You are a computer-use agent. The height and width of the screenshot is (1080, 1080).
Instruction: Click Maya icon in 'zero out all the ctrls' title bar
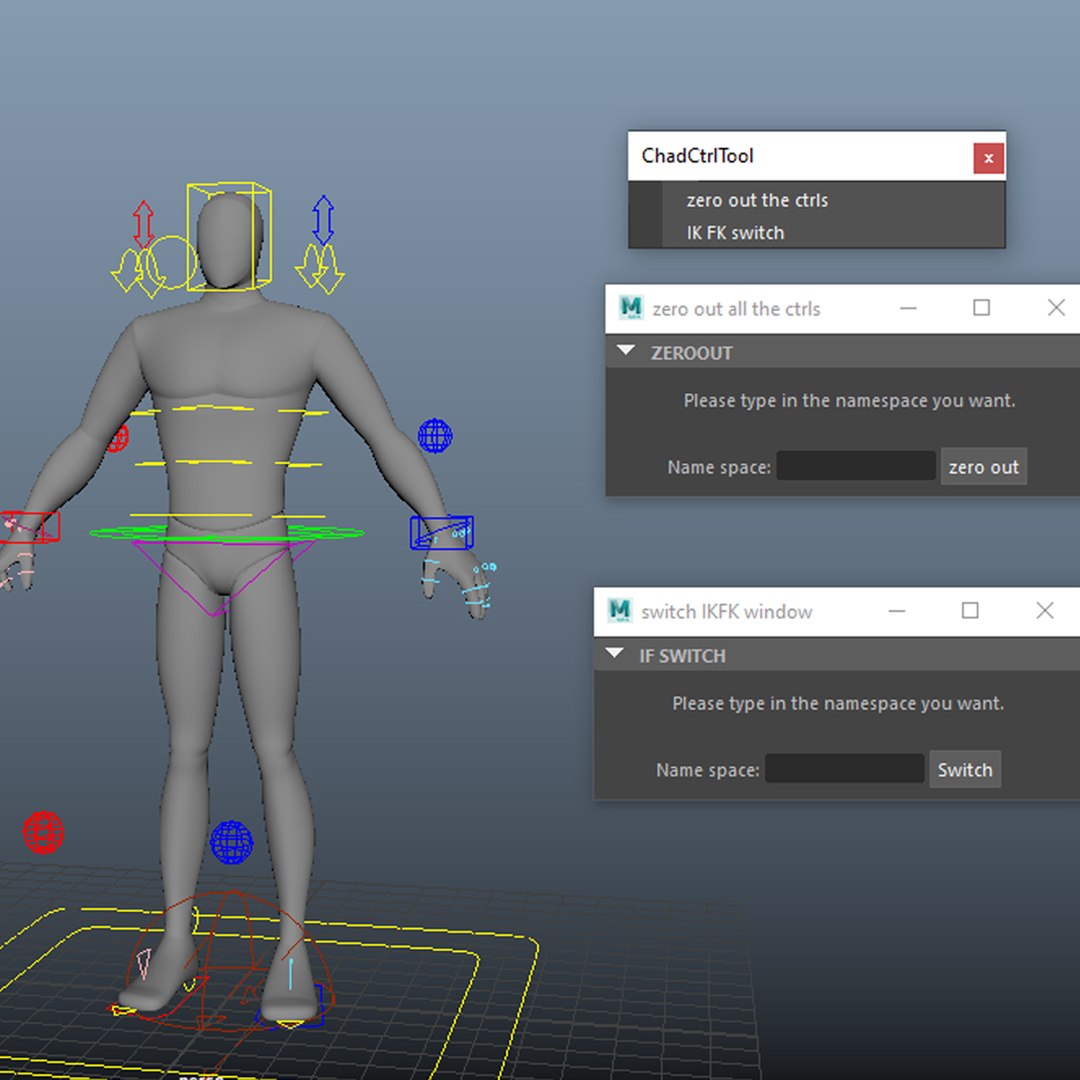coord(630,307)
